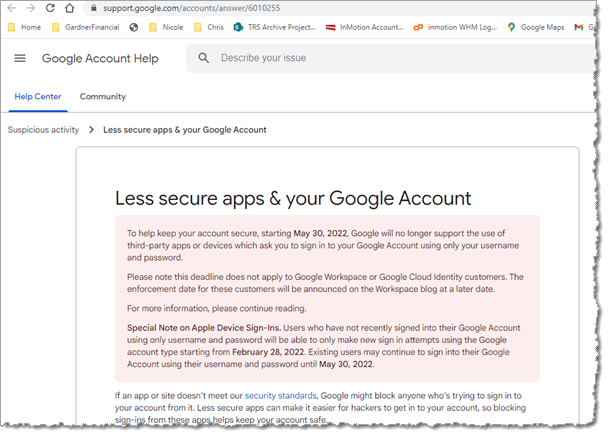Screen dimensions: 608x435
Task: Click the browser back arrow
Action: pyautogui.click(x=11, y=8)
